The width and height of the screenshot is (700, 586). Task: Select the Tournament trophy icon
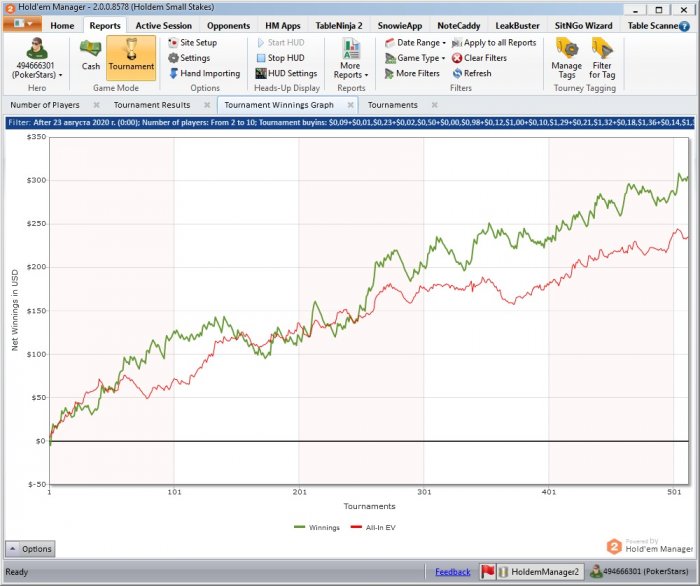point(131,49)
